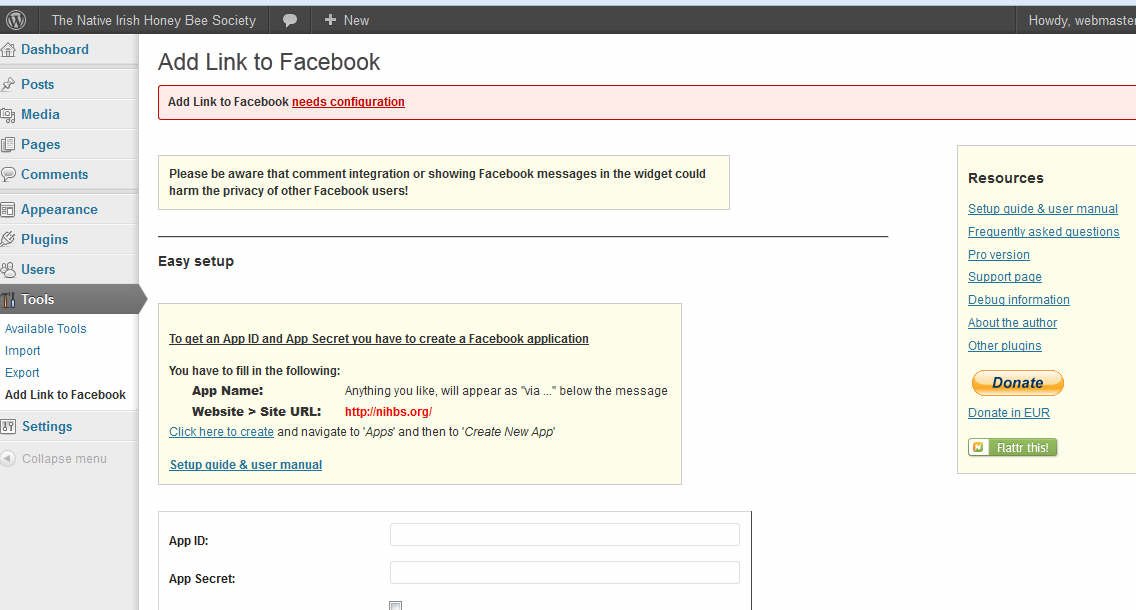Select Add Link to Facebook submenu

point(65,395)
